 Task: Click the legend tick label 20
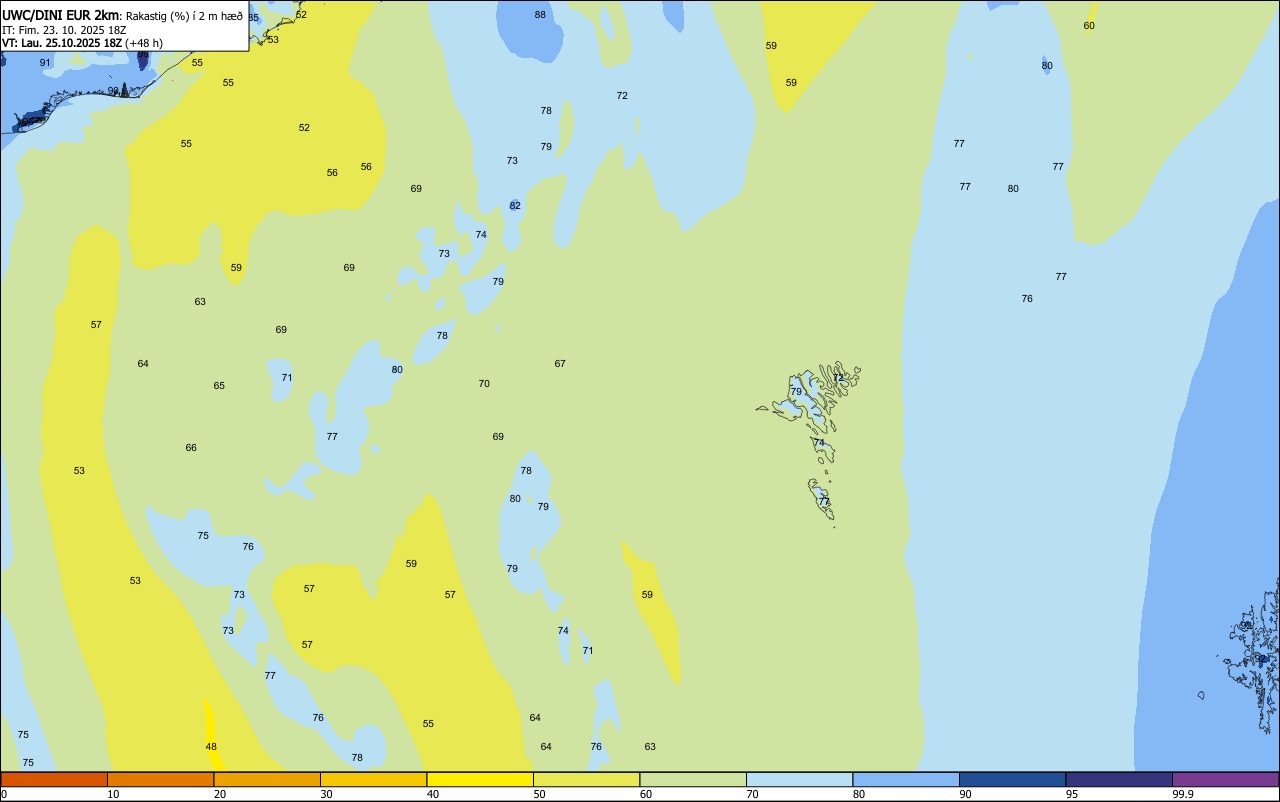pyautogui.click(x=220, y=794)
